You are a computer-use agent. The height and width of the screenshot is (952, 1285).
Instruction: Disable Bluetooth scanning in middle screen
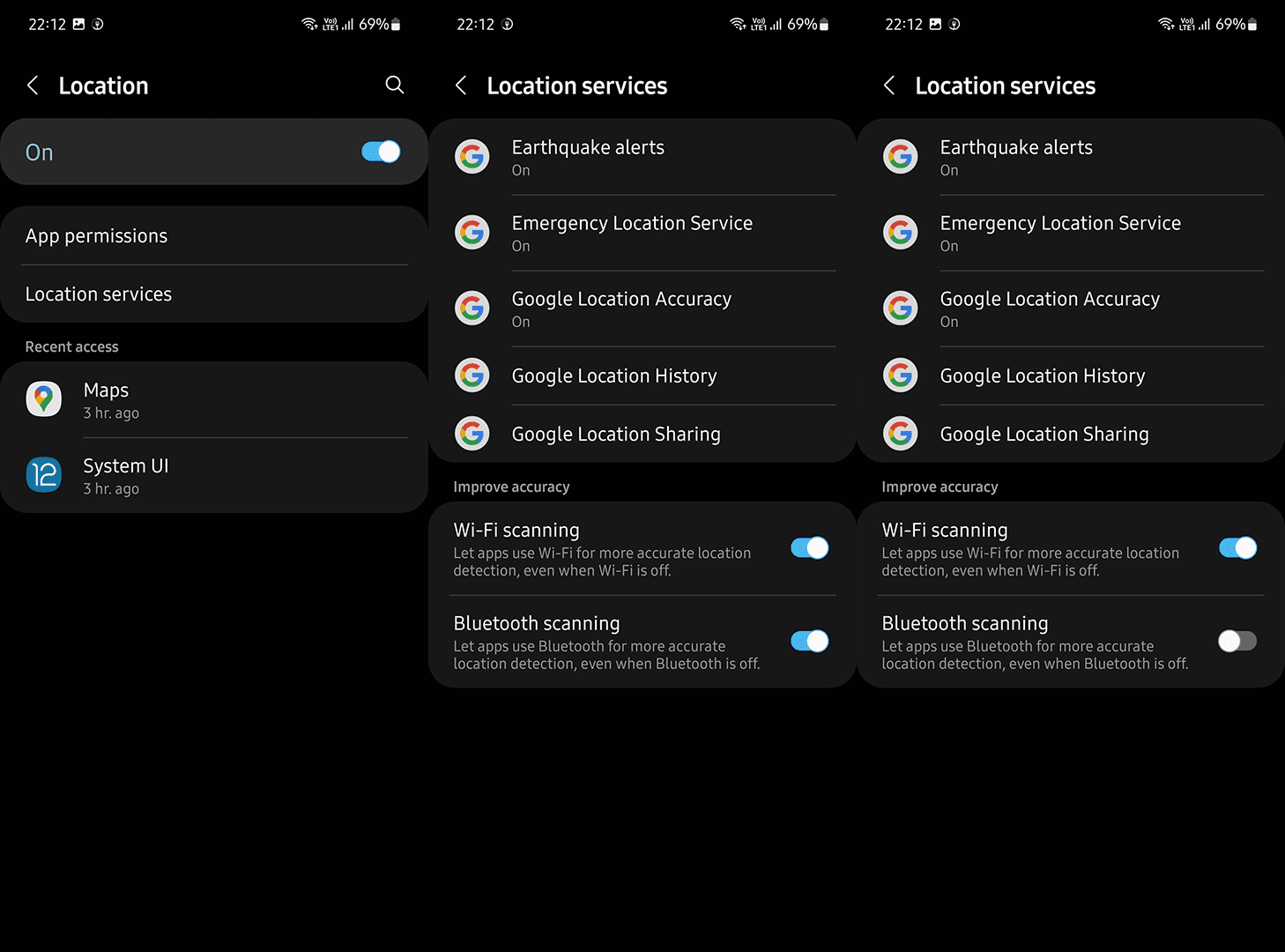click(x=809, y=641)
